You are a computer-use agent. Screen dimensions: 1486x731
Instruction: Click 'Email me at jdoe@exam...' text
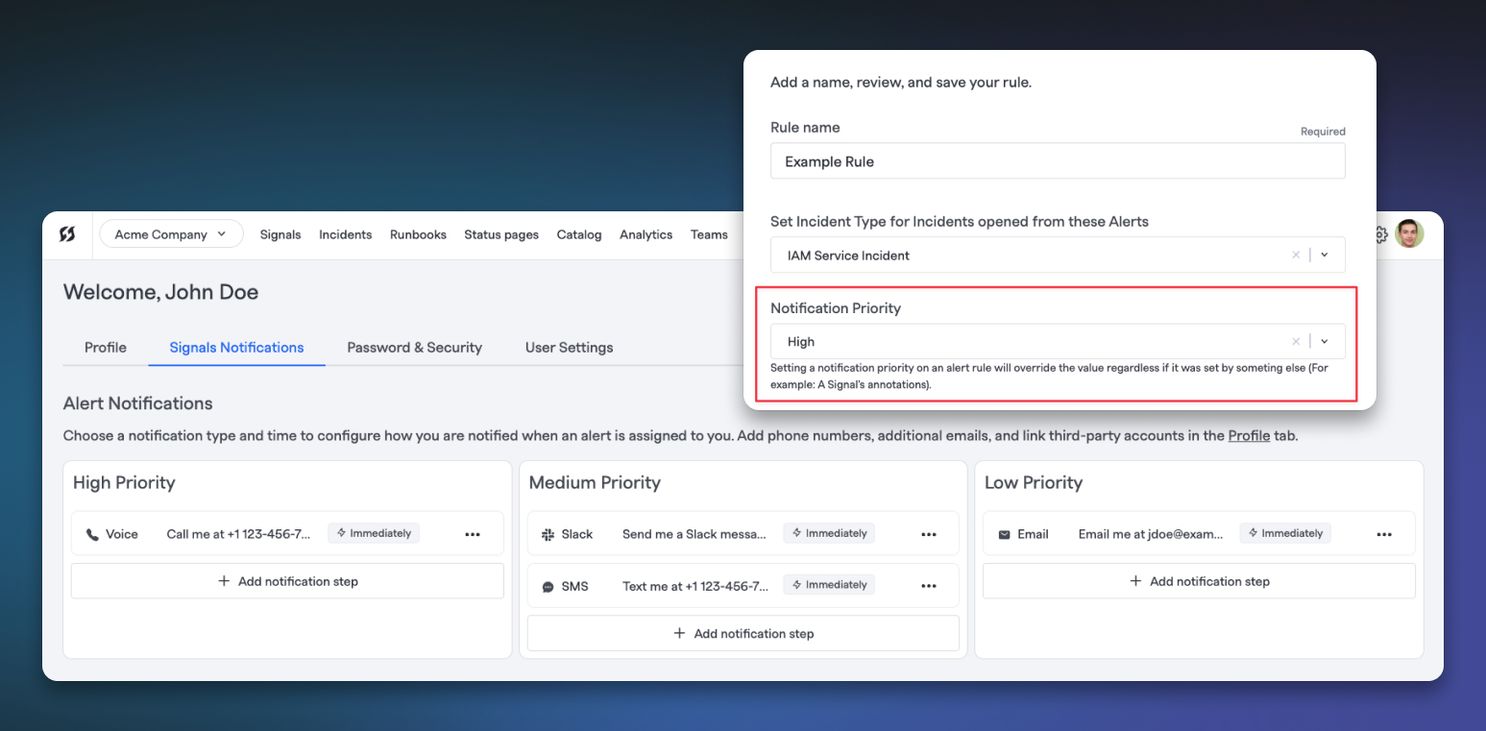click(1150, 534)
